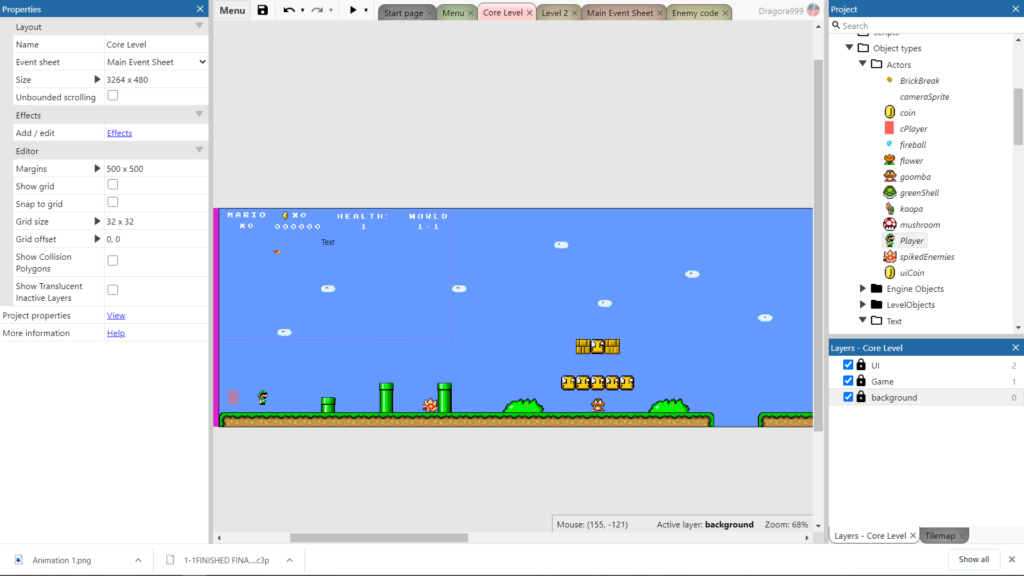Screen dimensions: 1024x576
Task: Enable Snap to grid checkbox
Action: 113,202
